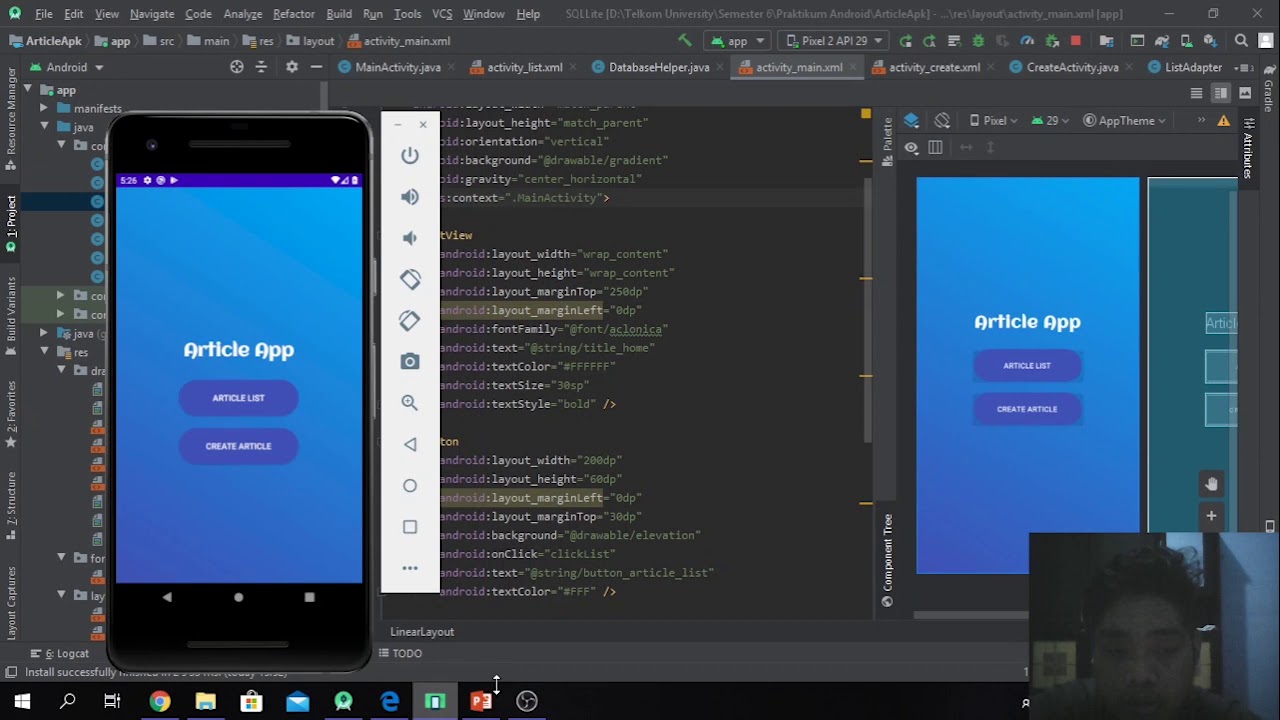Switch editor to Code-only view mode
The image size is (1280, 720).
pos(1196,93)
